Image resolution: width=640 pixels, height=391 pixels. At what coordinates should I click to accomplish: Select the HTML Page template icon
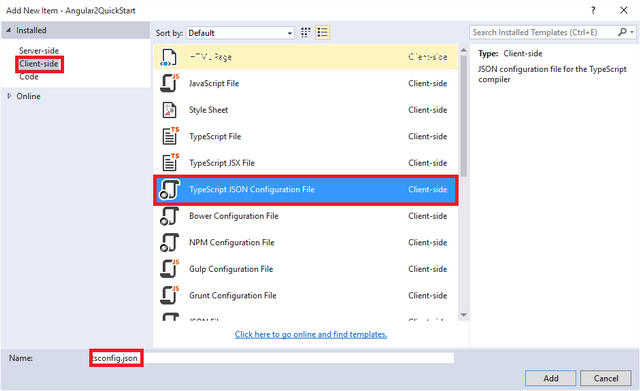pos(169,57)
